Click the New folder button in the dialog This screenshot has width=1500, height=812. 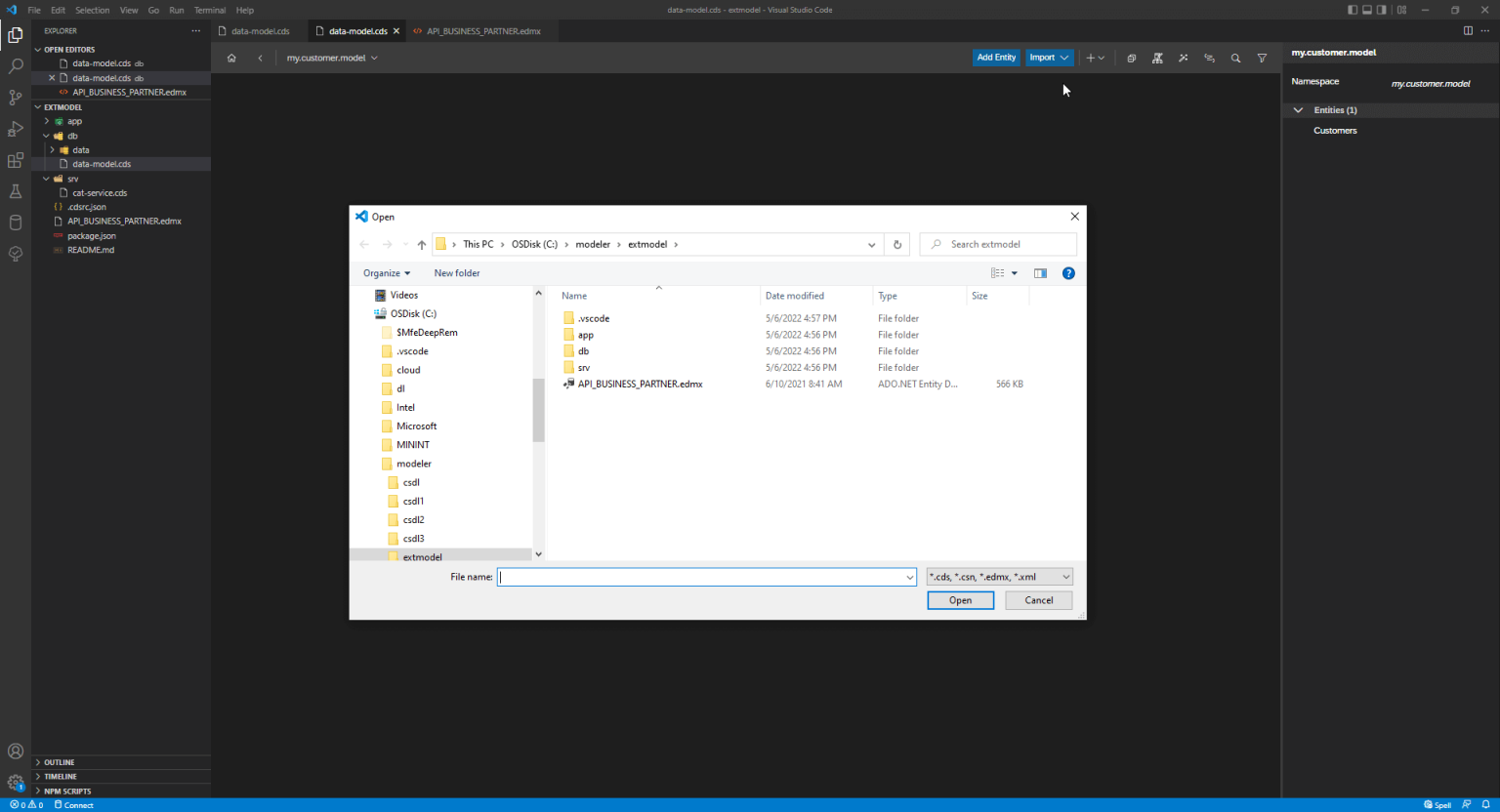coord(456,273)
